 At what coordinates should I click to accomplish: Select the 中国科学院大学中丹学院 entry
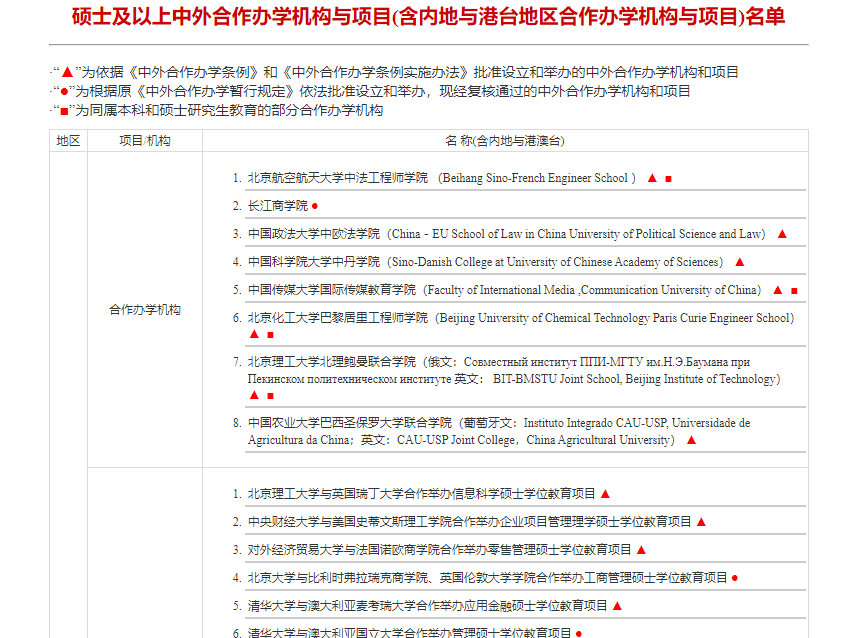[x=488, y=262]
